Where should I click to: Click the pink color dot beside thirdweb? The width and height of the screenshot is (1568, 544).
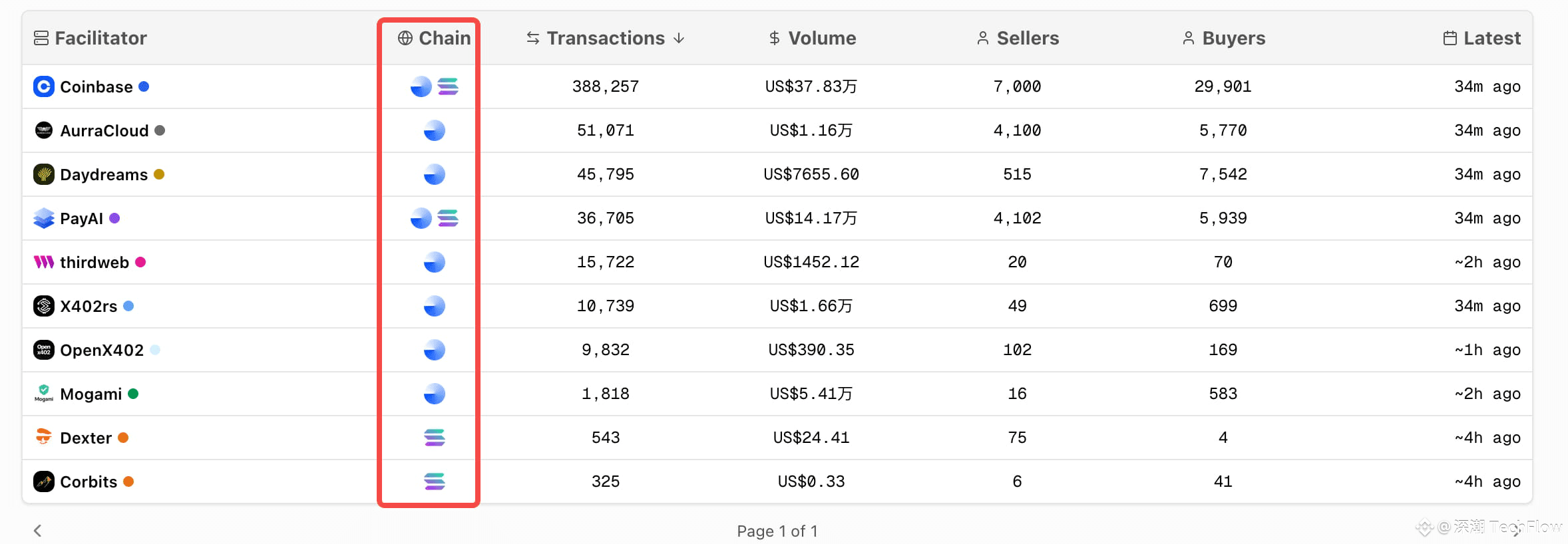(140, 262)
